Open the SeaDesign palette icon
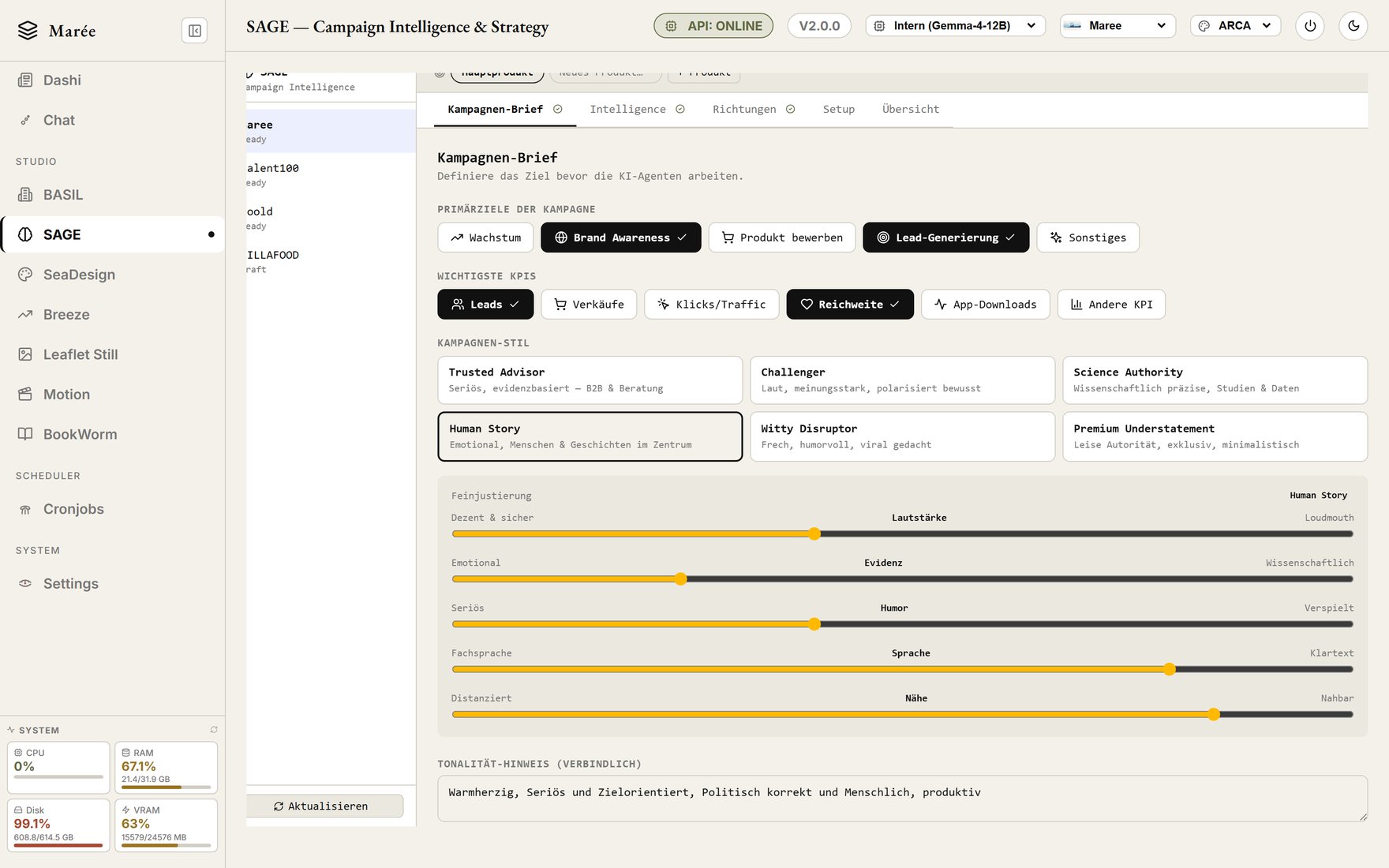 25,275
